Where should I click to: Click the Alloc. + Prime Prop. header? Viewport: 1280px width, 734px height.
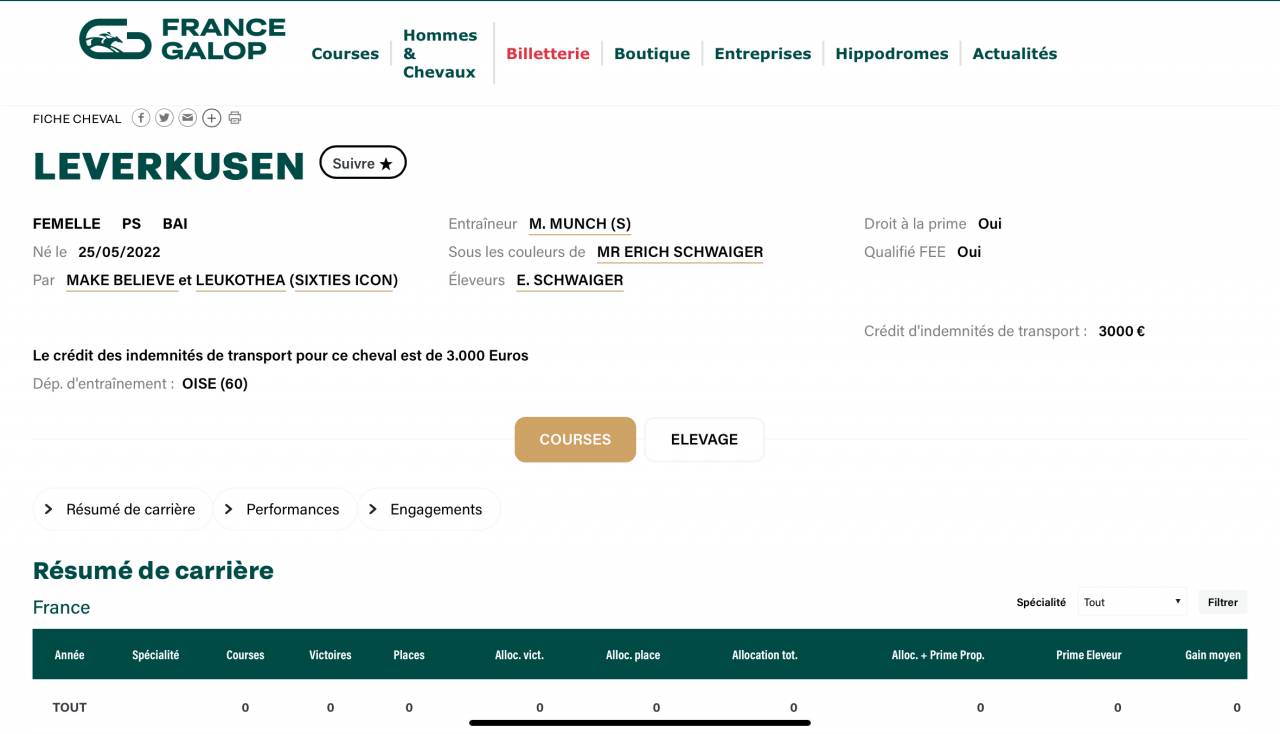(x=938, y=655)
